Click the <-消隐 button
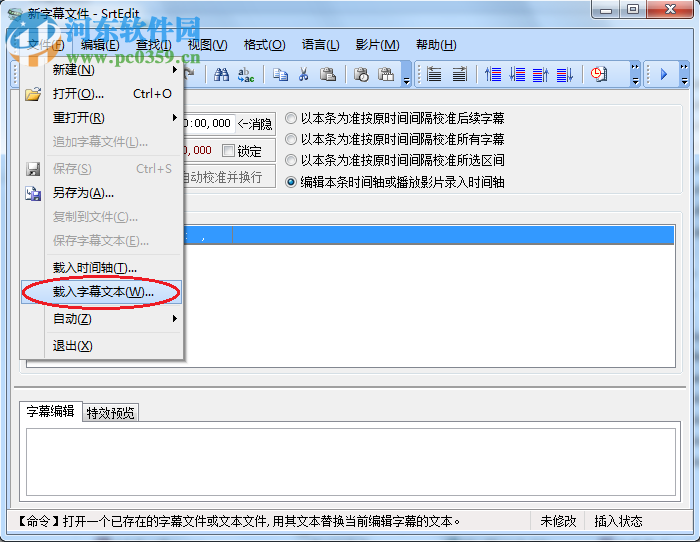This screenshot has height=542, width=700. [255, 124]
